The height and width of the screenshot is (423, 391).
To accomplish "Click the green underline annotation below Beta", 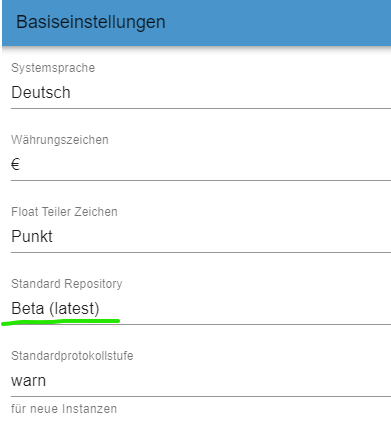I will click(x=61, y=322).
